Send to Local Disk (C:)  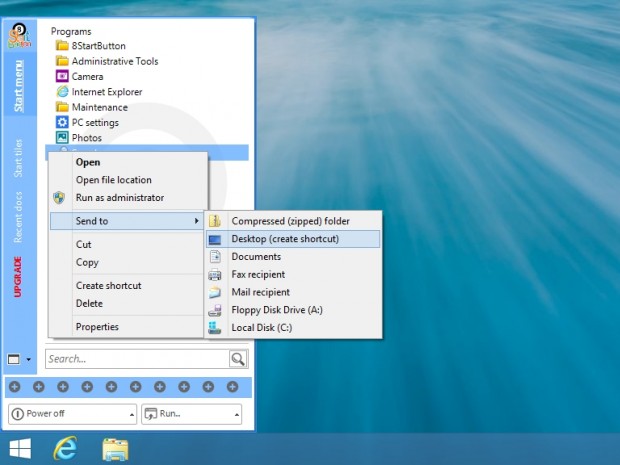(293, 328)
